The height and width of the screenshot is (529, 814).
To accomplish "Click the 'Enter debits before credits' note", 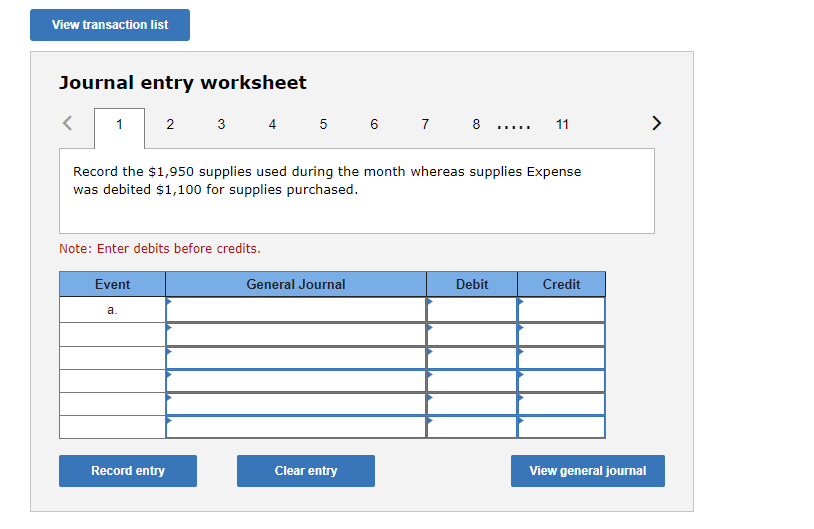I will 160,249.
